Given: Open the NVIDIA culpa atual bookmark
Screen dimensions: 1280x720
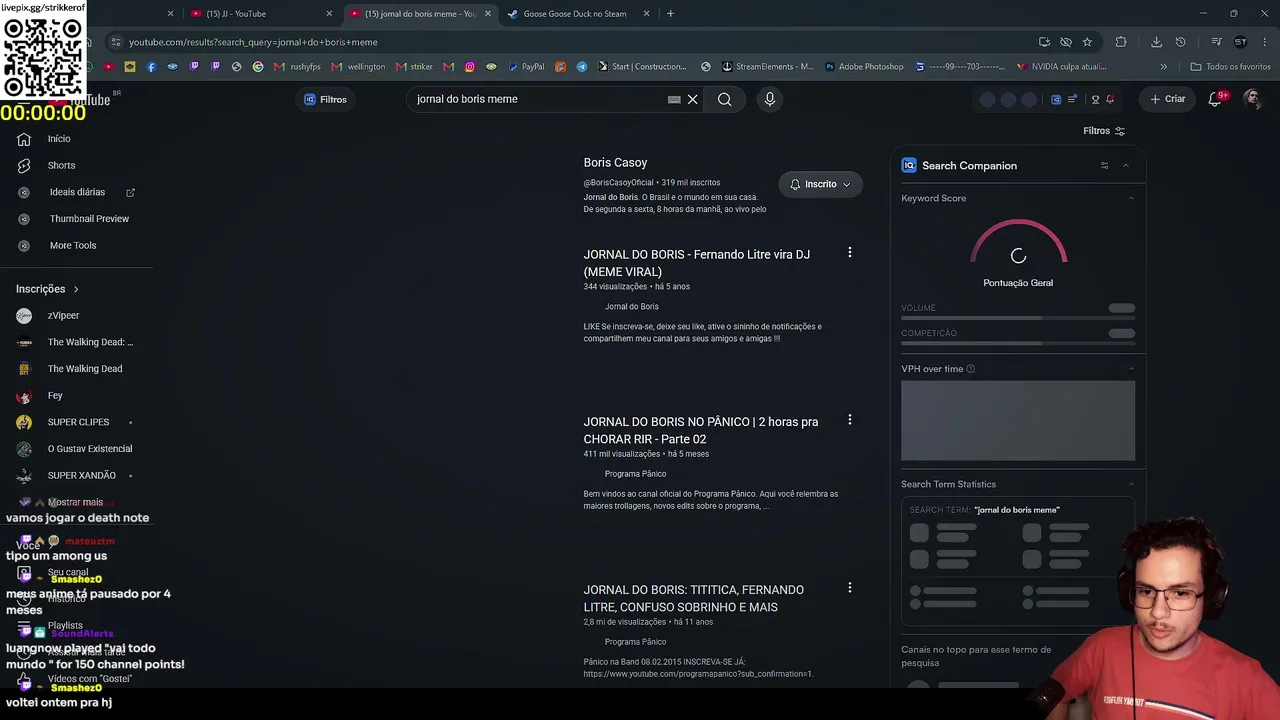Looking at the screenshot, I should 1061,67.
